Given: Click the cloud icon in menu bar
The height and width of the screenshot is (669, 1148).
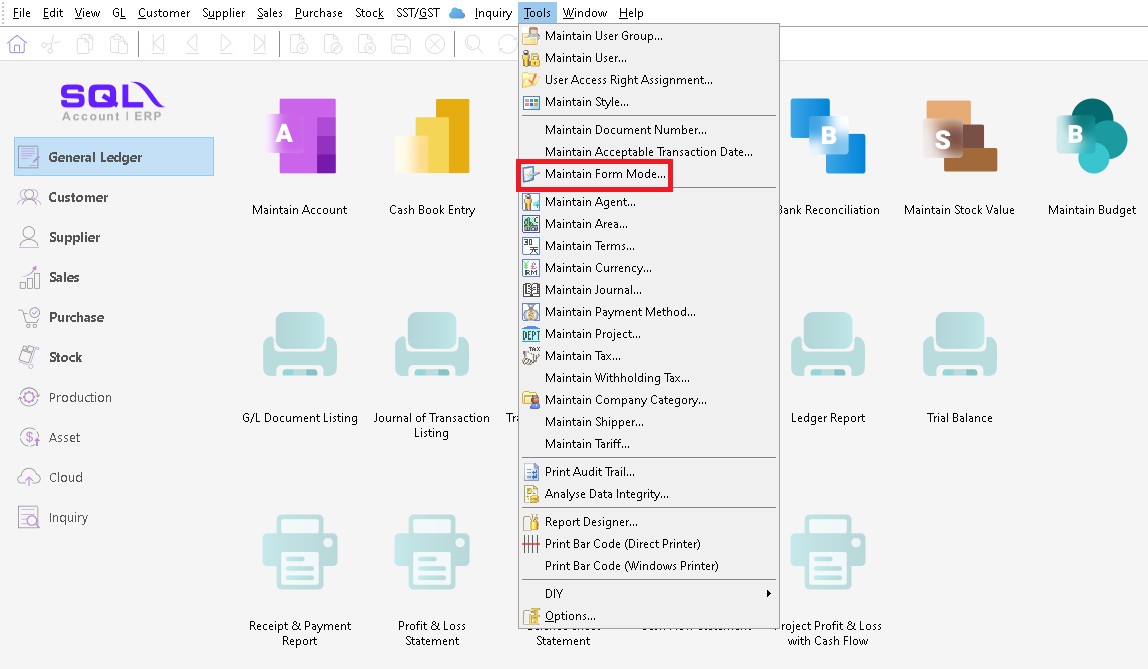Looking at the screenshot, I should [457, 13].
